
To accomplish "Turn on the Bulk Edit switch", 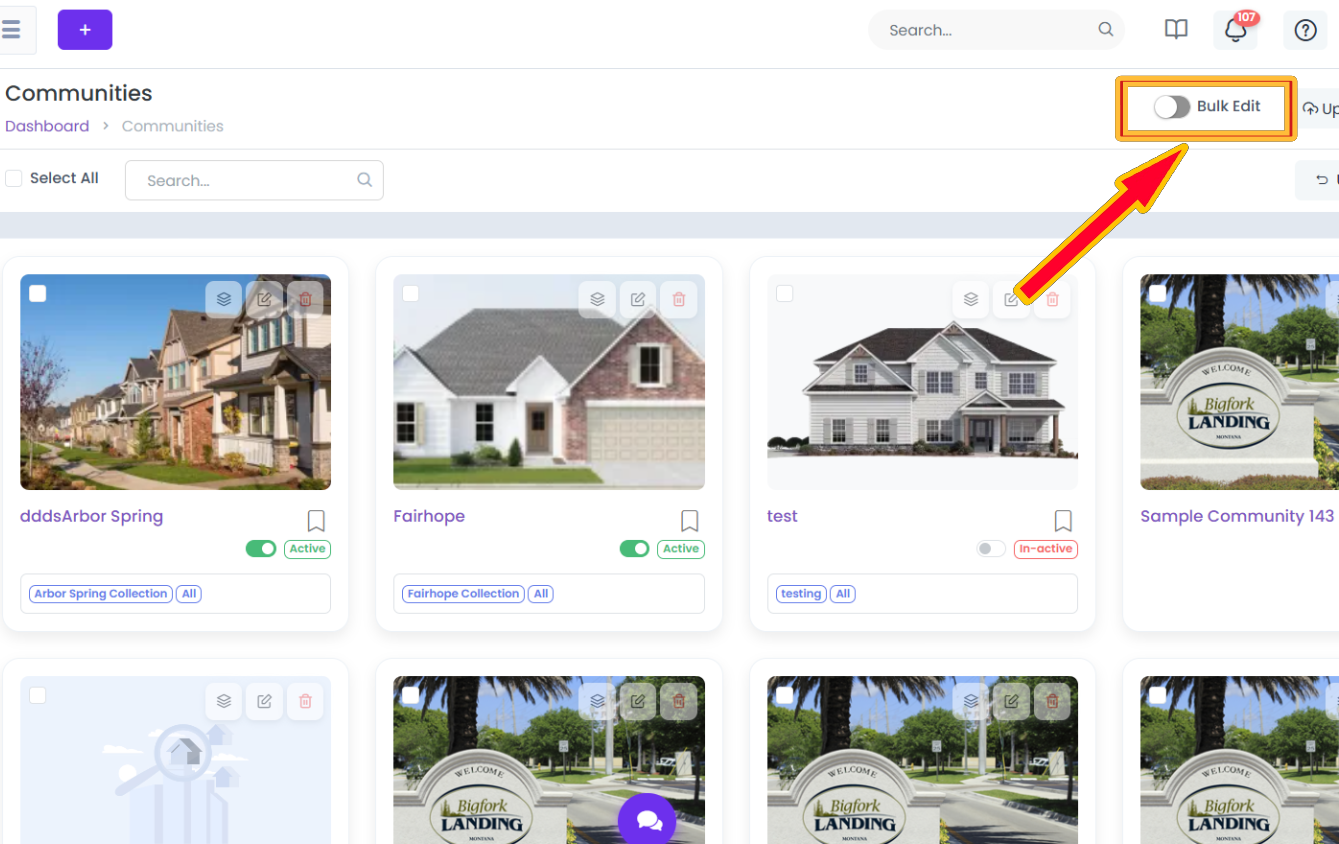I will [1171, 107].
